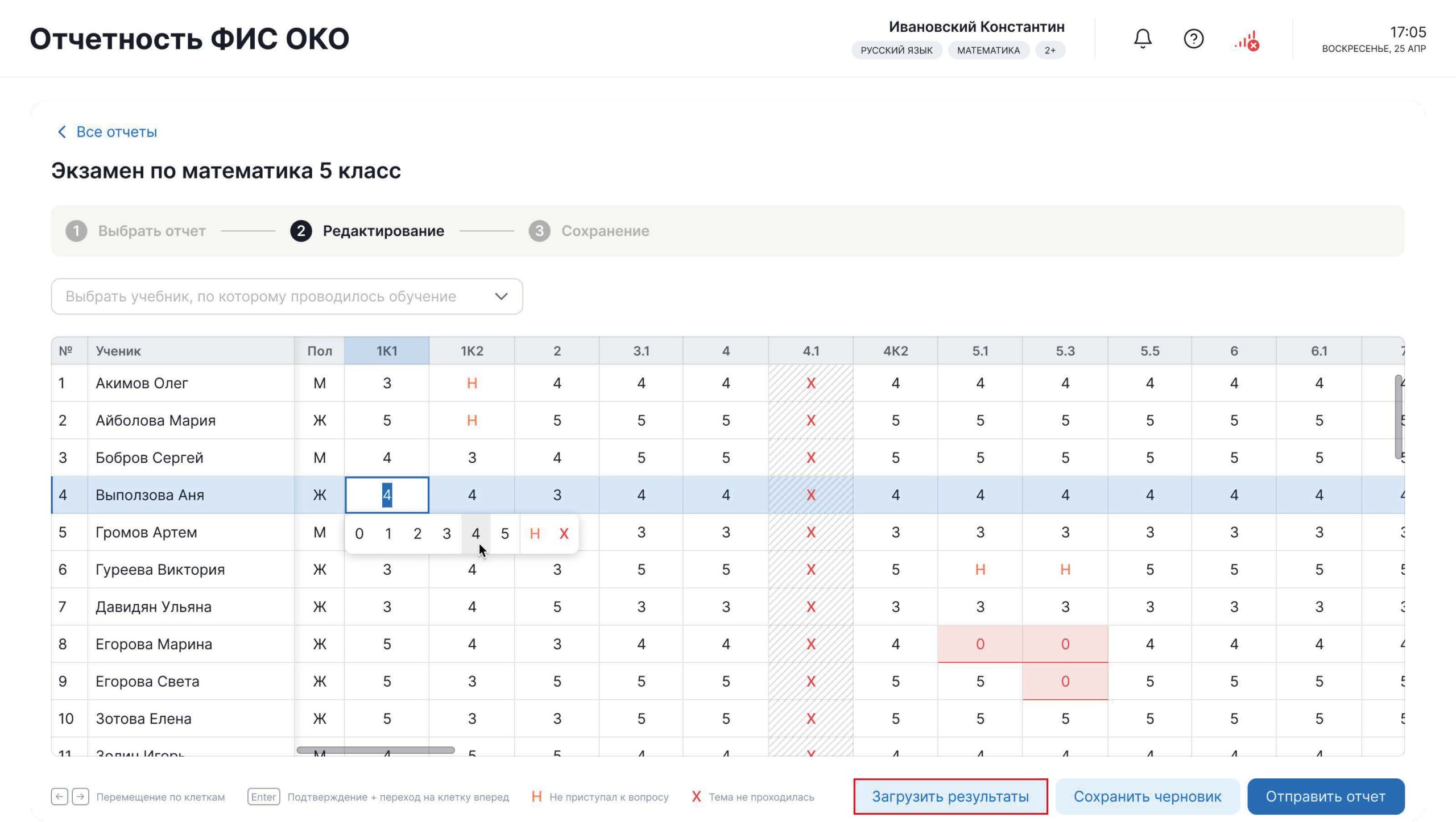
Task: Click the horizontal table scrollbar
Action: (375, 750)
